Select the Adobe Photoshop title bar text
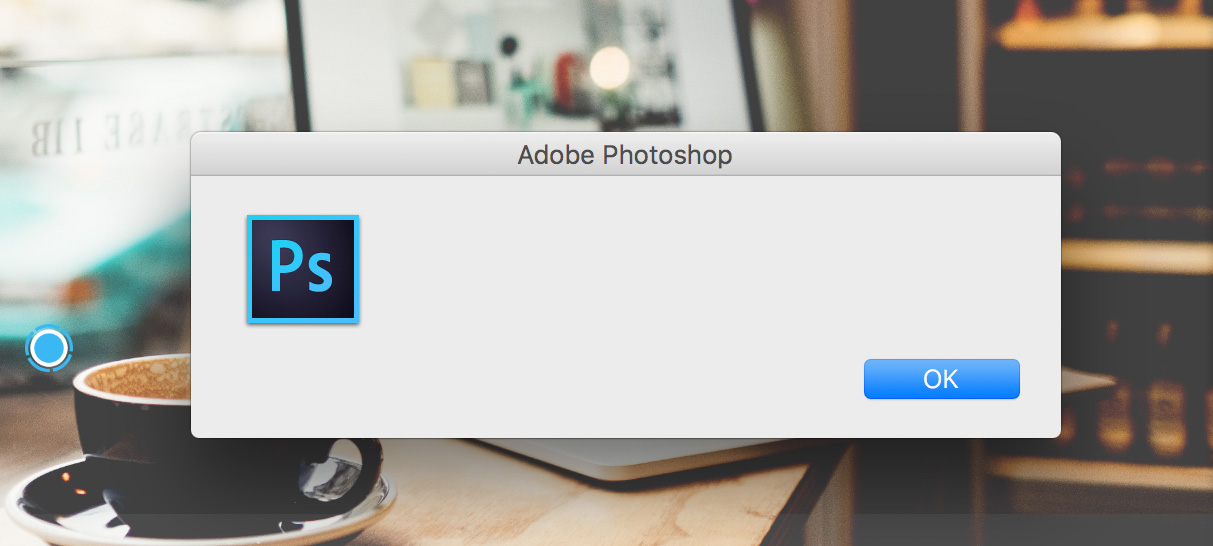This screenshot has width=1213, height=546. 625,155
